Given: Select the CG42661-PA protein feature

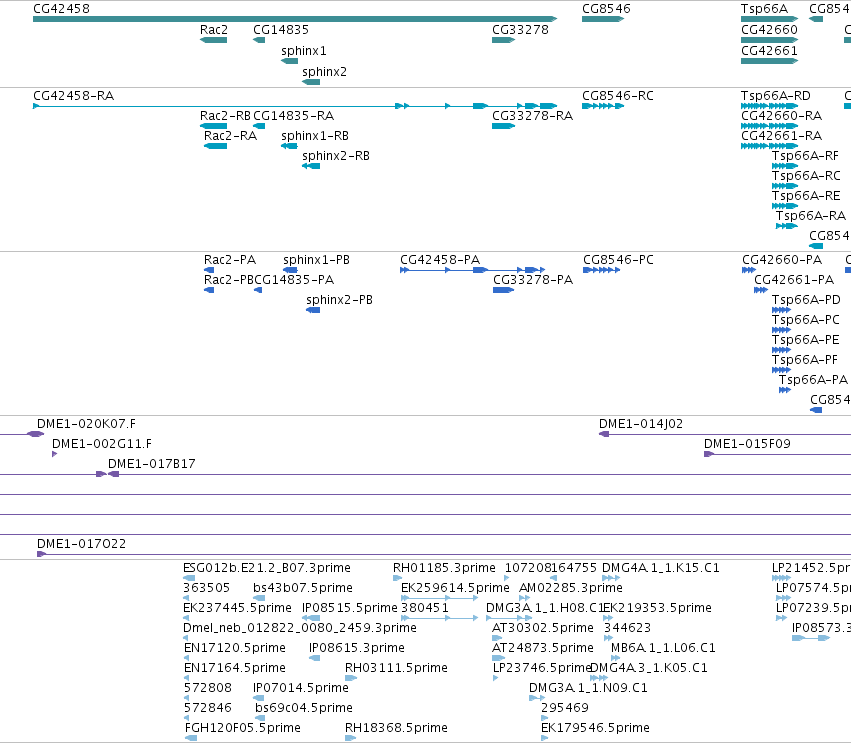Looking at the screenshot, I should (761, 290).
